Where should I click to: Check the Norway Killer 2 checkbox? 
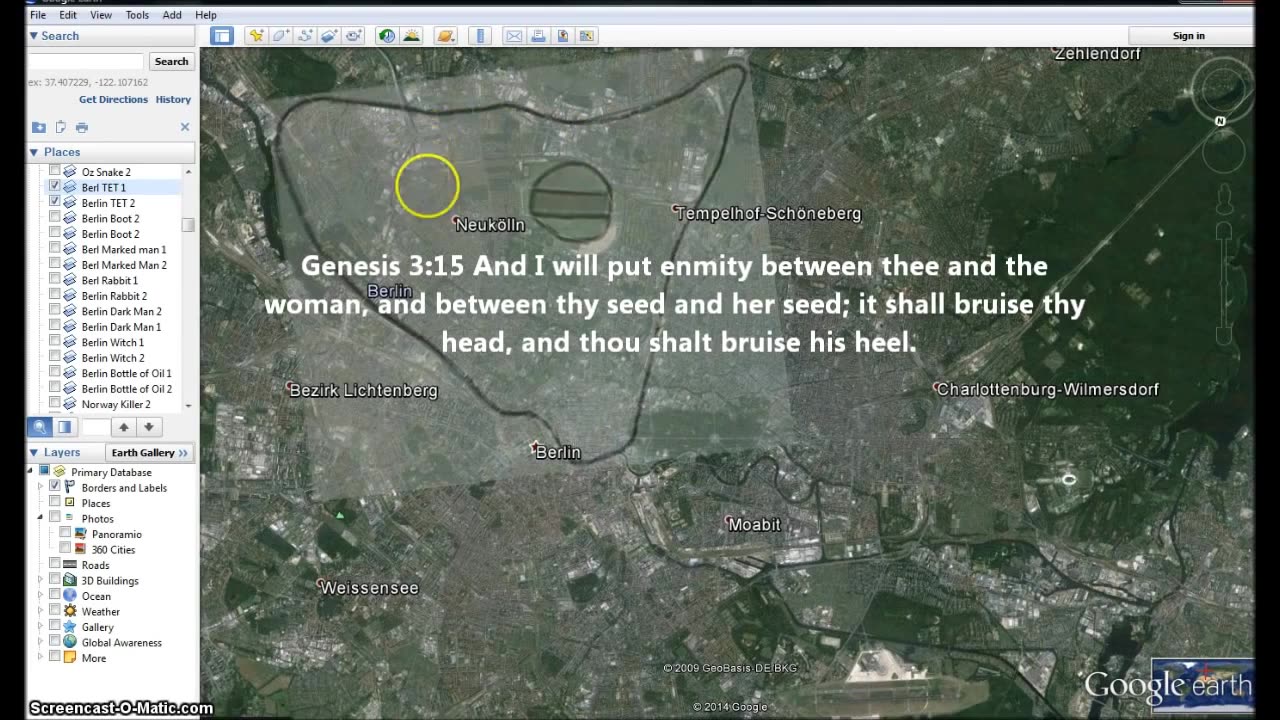tap(55, 404)
